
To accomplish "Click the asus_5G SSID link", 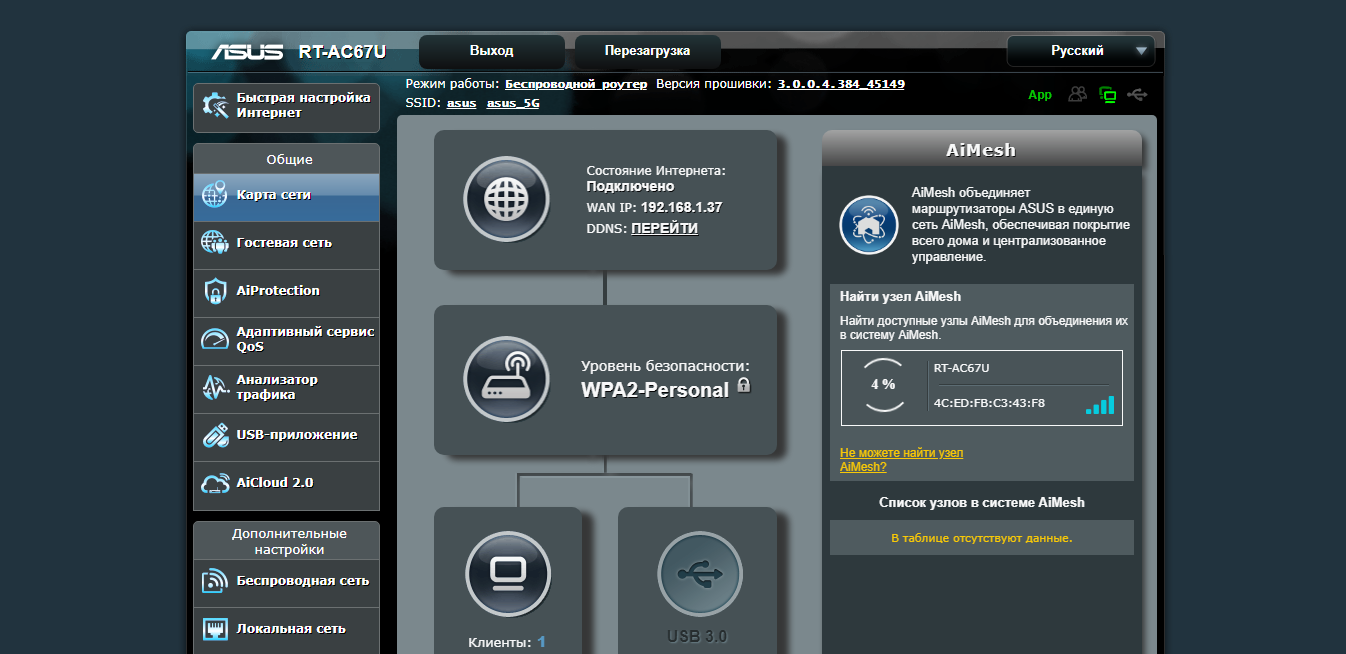I will [513, 103].
